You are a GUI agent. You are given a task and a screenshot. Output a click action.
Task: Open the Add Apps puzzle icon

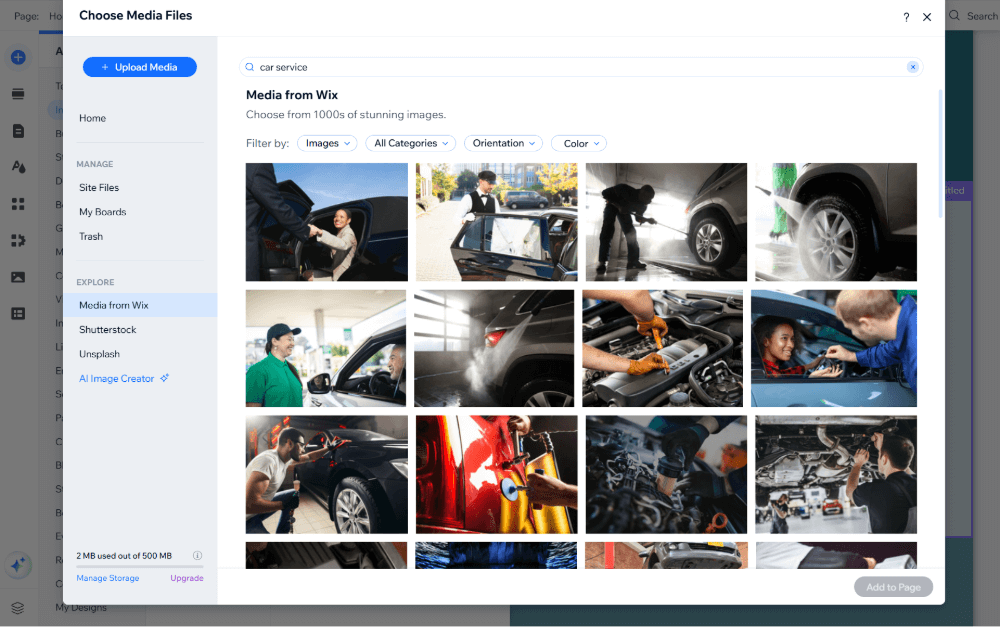pyautogui.click(x=18, y=240)
